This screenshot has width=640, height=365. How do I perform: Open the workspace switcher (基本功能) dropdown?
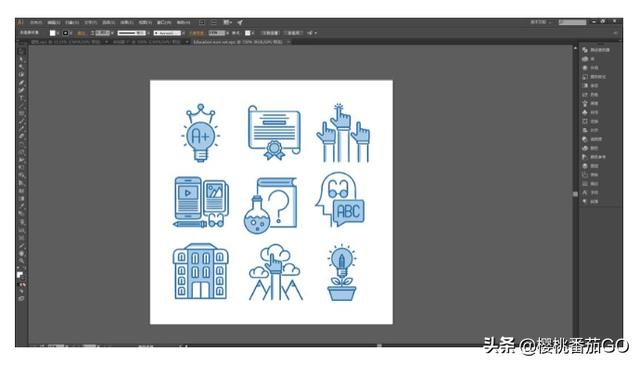pyautogui.click(x=541, y=22)
